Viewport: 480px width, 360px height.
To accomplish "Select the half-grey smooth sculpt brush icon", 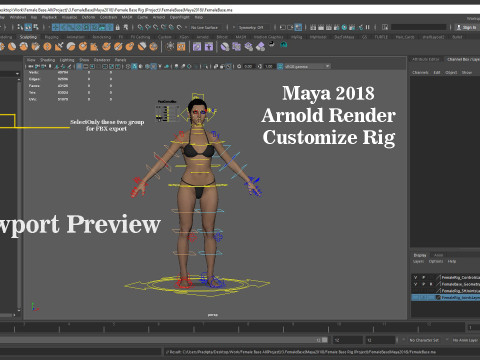I will [x=71, y=46].
